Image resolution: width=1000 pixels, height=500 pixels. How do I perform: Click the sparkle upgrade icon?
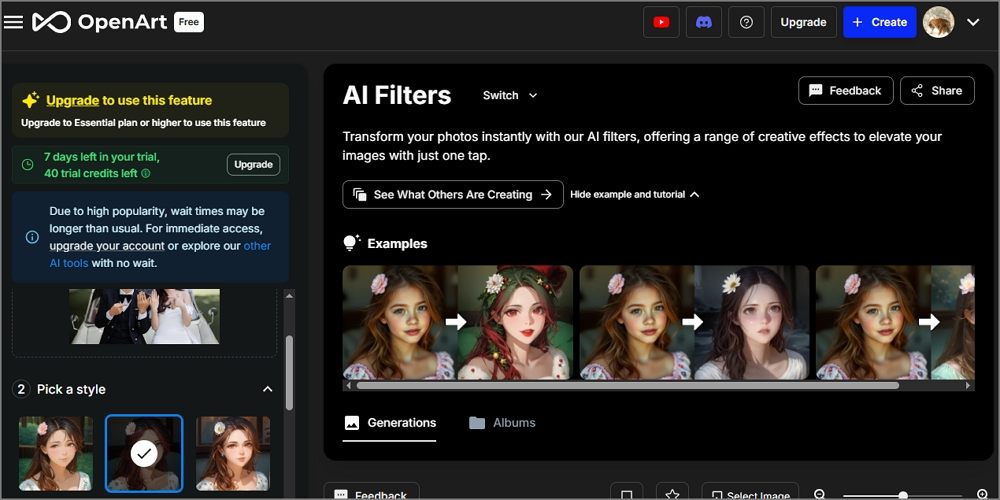[x=31, y=100]
